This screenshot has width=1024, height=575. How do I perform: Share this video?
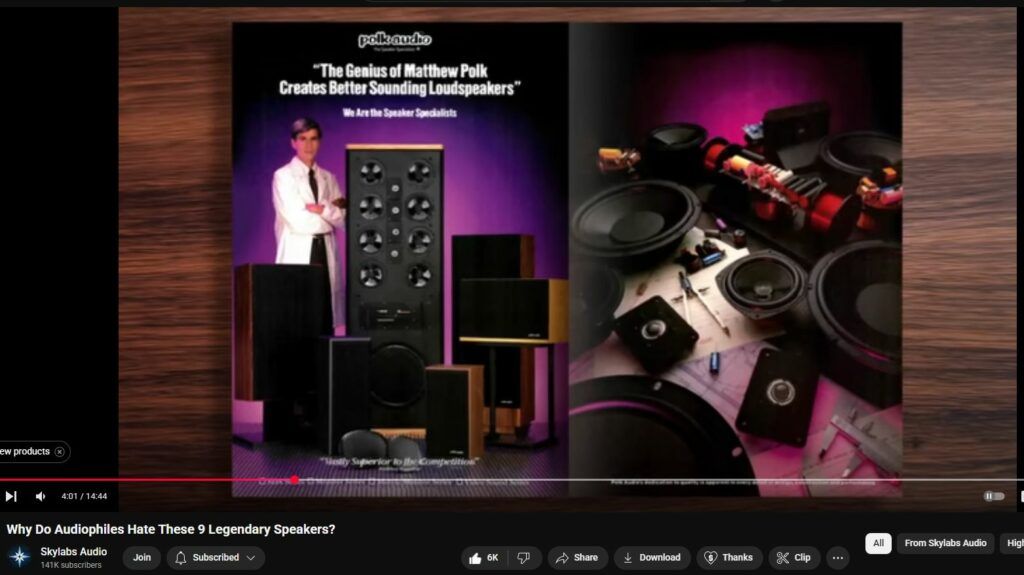[x=577, y=558]
